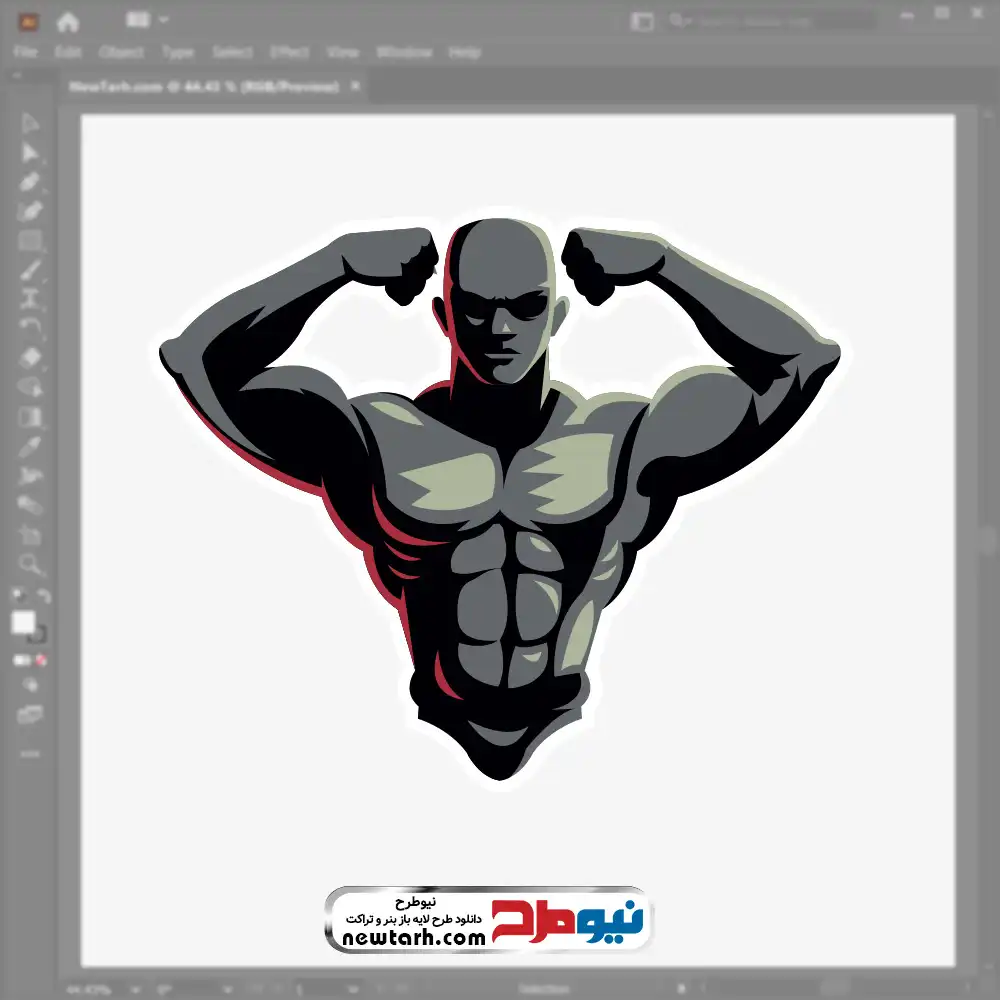
Task: Select the Selection tool arrow
Action: tap(30, 123)
